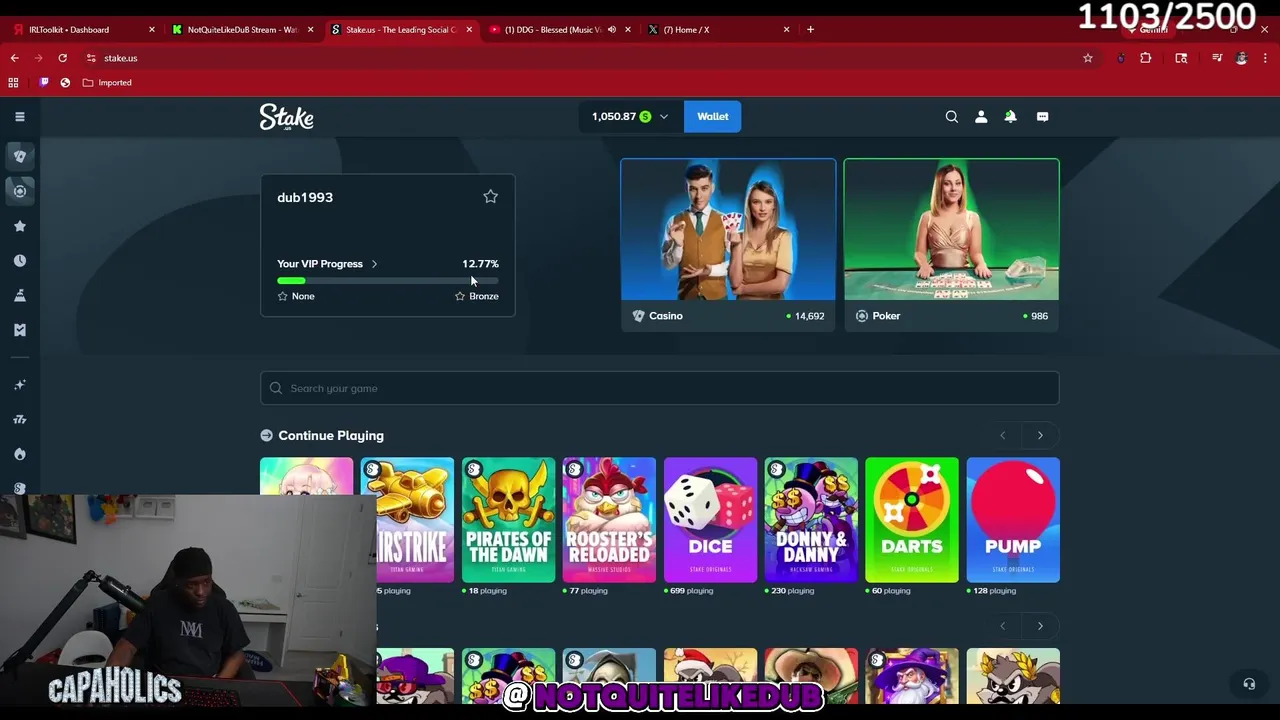
Task: Open the Darts game tile
Action: [x=912, y=520]
